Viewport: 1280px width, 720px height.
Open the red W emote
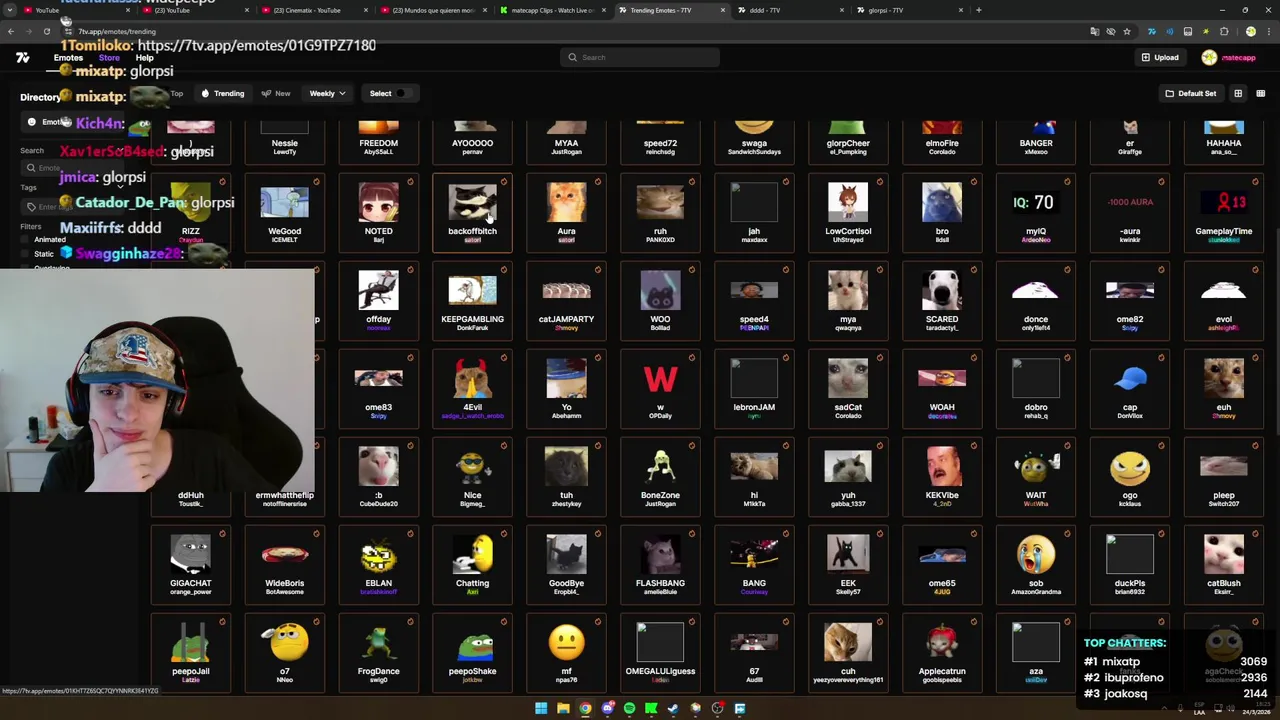click(x=660, y=388)
